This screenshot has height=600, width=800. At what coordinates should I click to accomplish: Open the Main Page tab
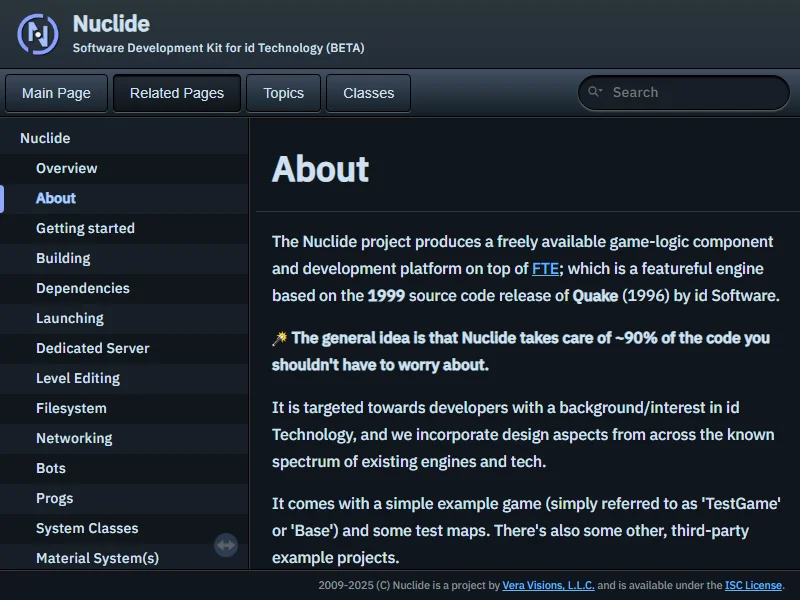click(x=56, y=93)
